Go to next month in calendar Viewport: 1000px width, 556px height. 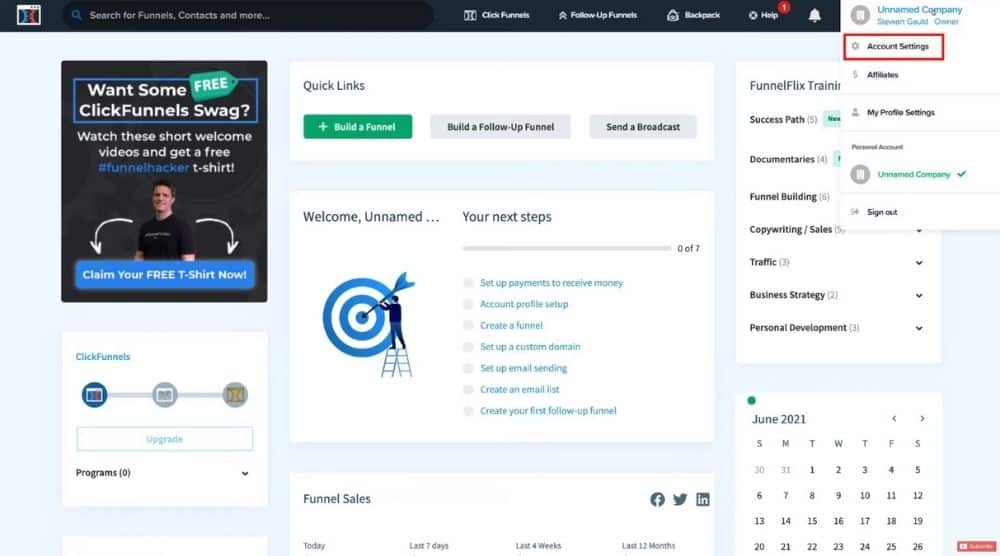922,419
